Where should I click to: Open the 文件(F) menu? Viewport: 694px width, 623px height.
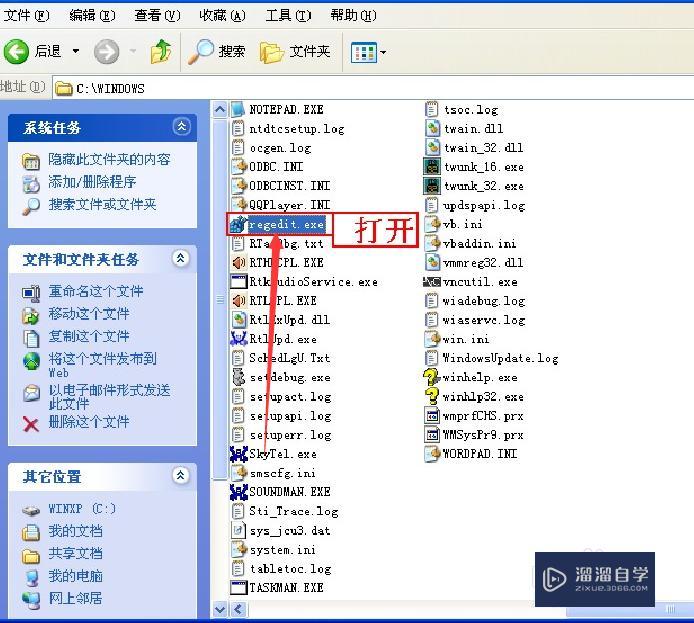click(26, 15)
